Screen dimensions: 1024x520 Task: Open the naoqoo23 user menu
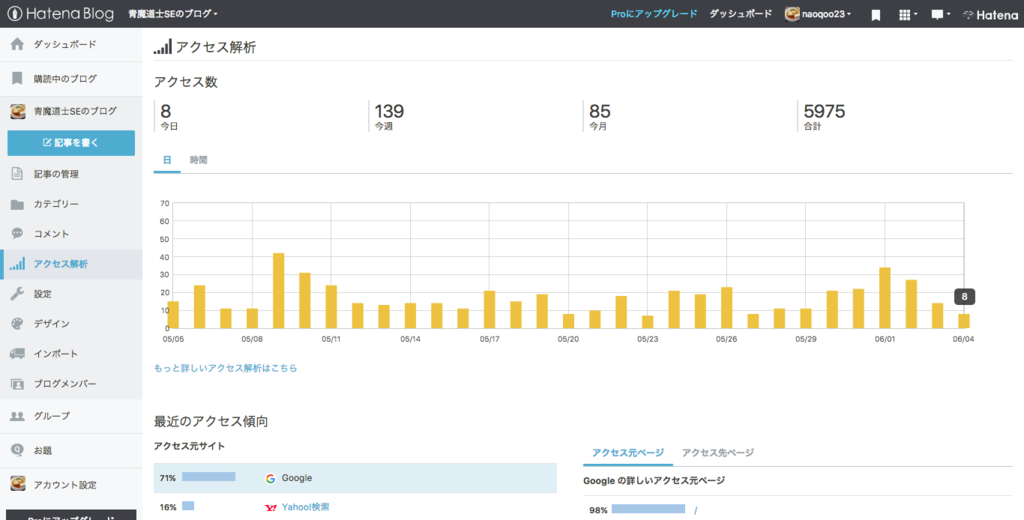(826, 14)
